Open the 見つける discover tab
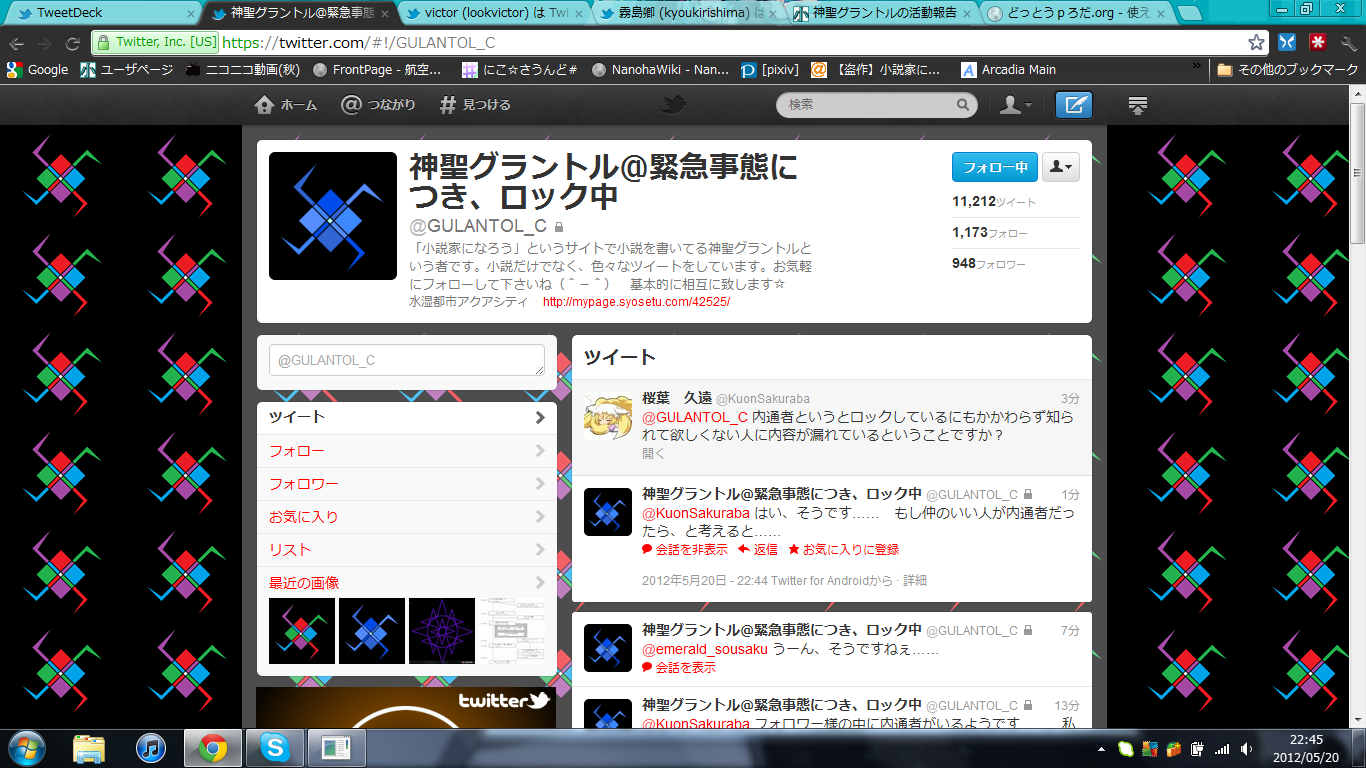Image resolution: width=1366 pixels, height=768 pixels. click(475, 104)
